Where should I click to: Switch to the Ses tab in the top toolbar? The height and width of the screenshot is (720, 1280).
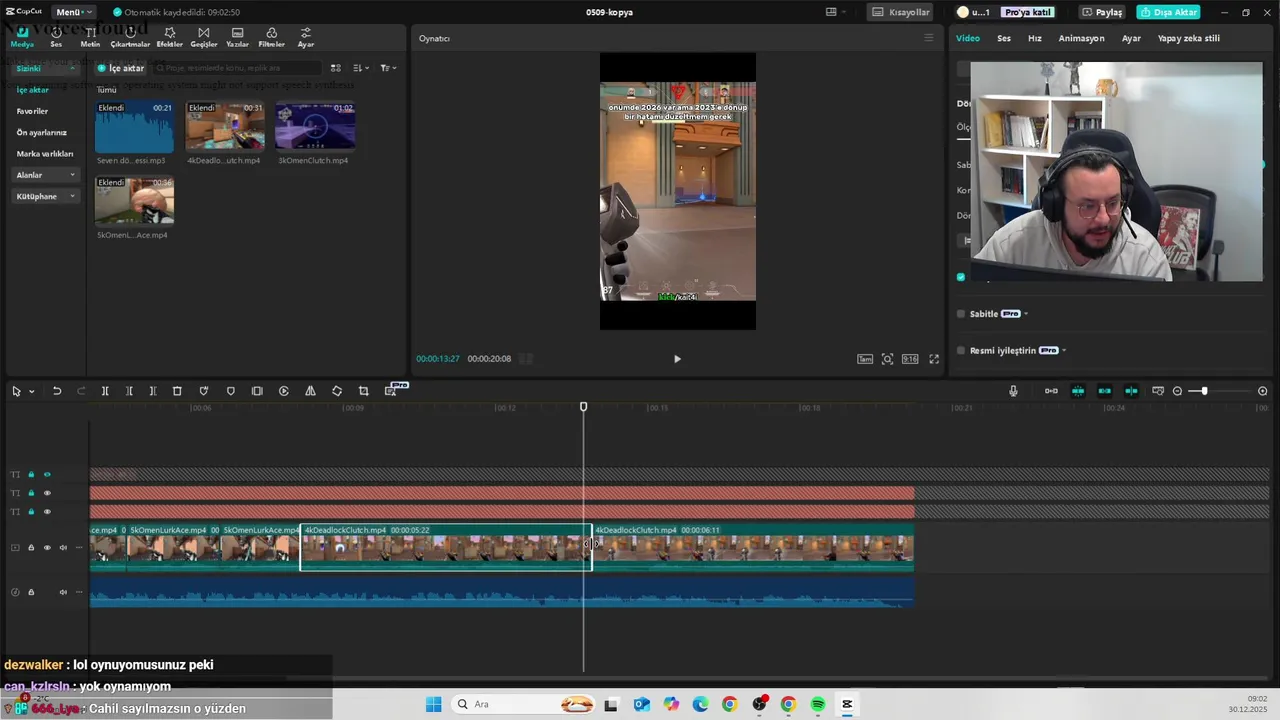tap(56, 37)
